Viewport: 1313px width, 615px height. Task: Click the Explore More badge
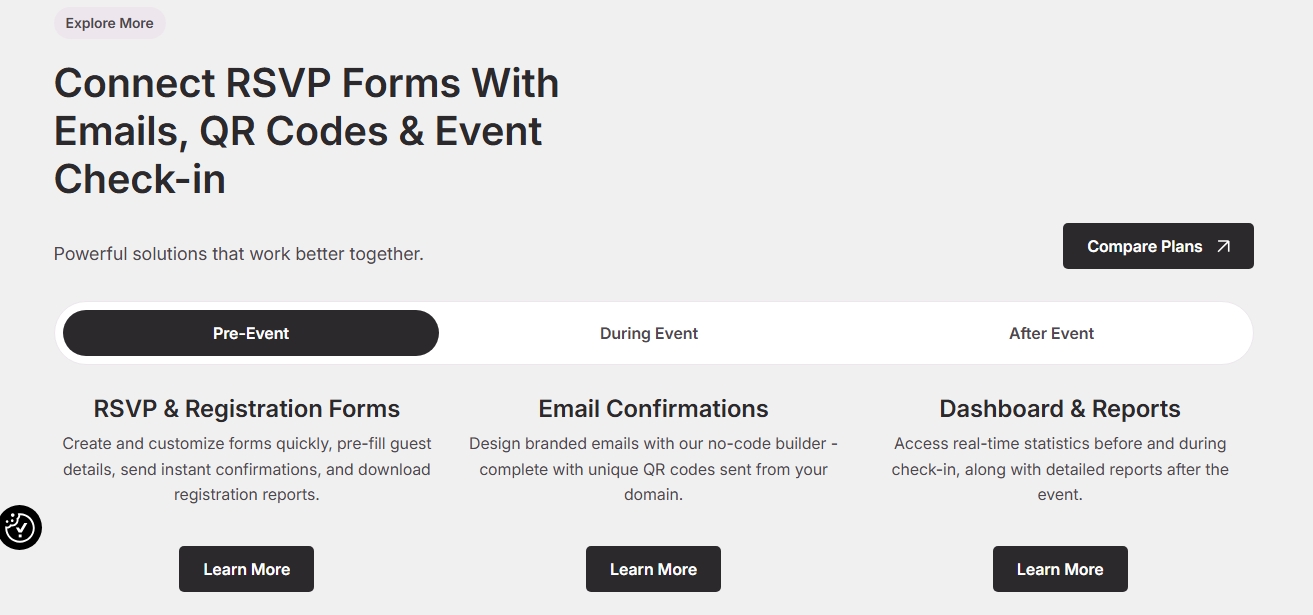tap(110, 23)
